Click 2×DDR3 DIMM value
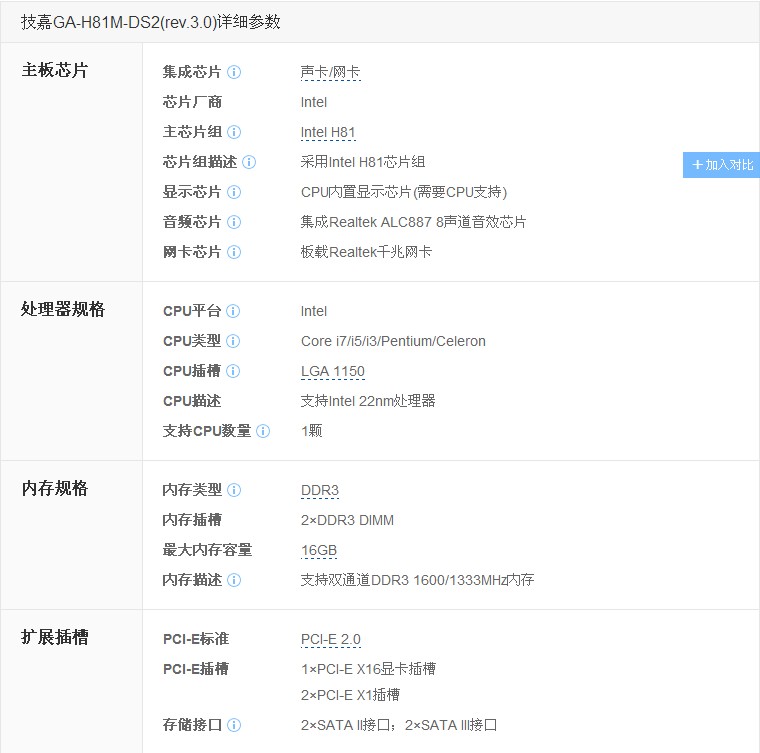The height and width of the screenshot is (753, 760). (348, 520)
